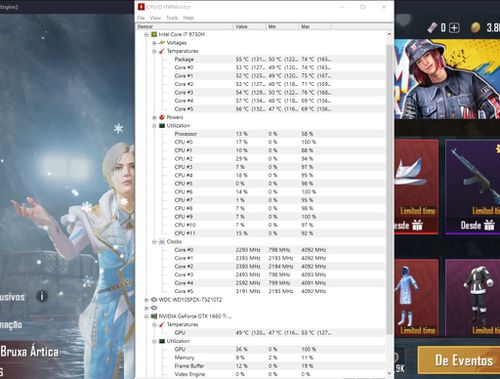This screenshot has width=500, height=379.
Task: Click the Intel Core i7 processor chip icon
Action: [154, 34]
